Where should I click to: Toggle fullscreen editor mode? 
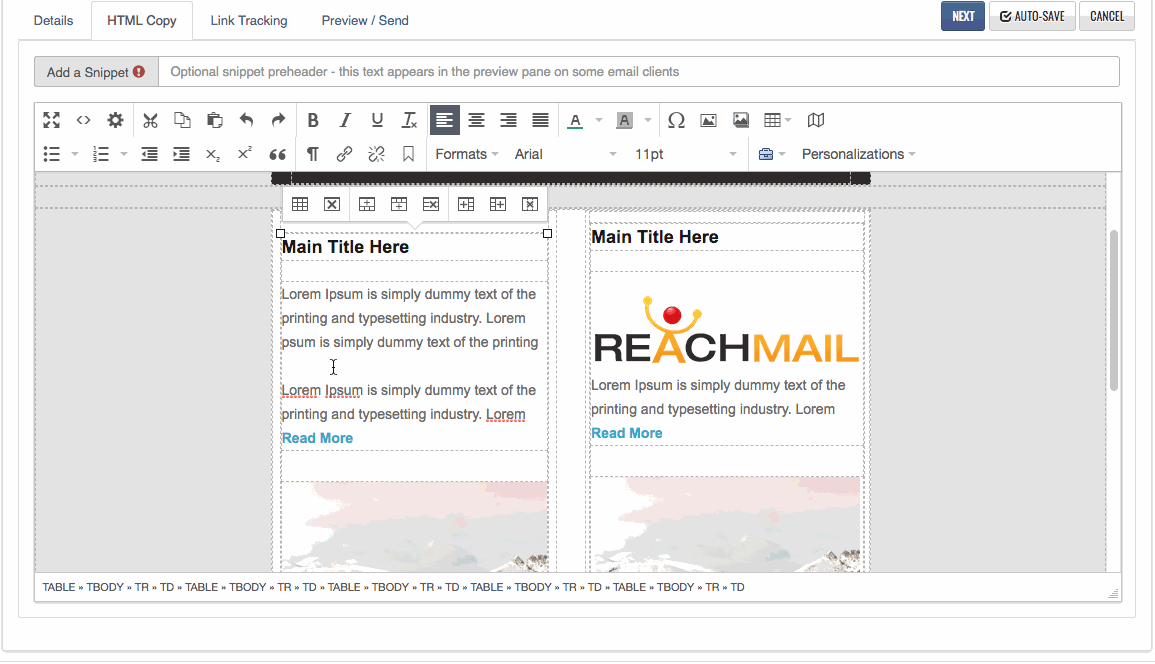(52, 120)
